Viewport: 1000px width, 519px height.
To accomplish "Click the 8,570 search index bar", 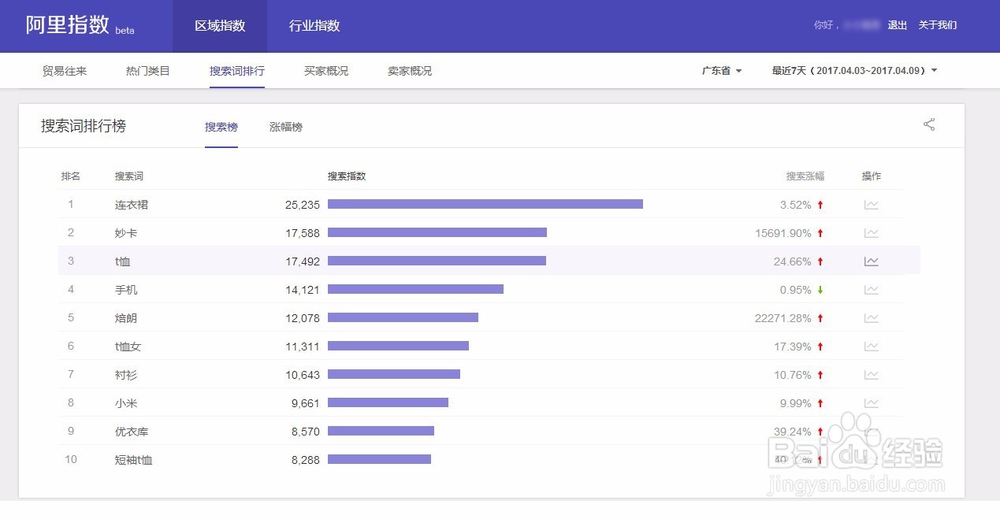I will [x=381, y=431].
